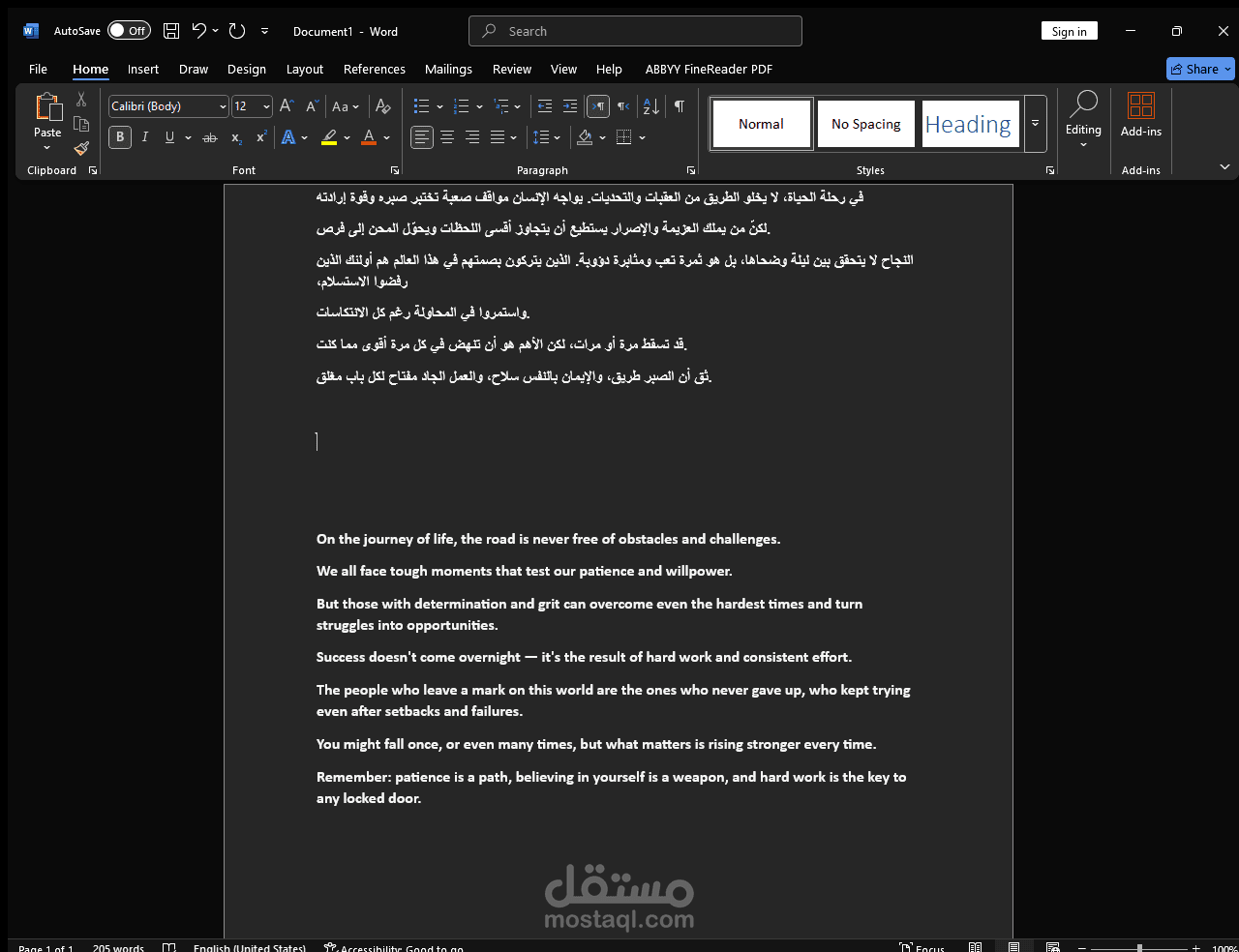Apply paragraph shading paint bucket
The width and height of the screenshot is (1239, 952).
click(585, 137)
